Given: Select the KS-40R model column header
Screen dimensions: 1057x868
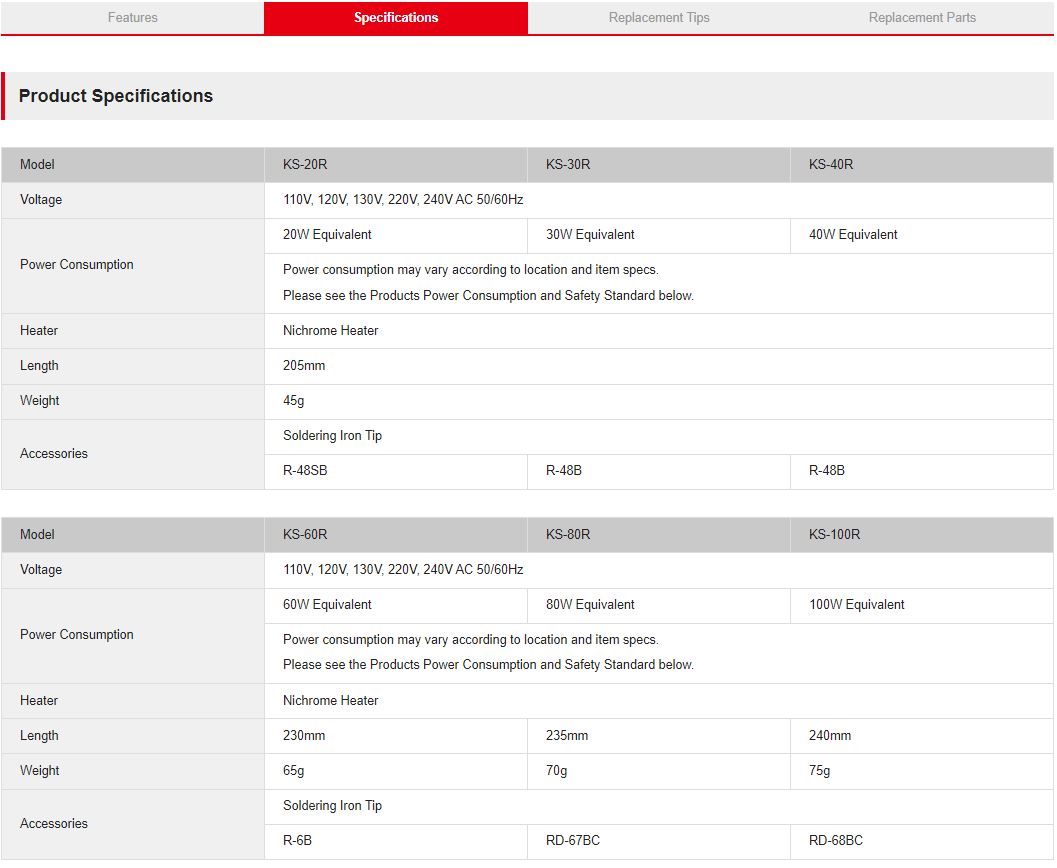Looking at the screenshot, I should click(x=831, y=165).
